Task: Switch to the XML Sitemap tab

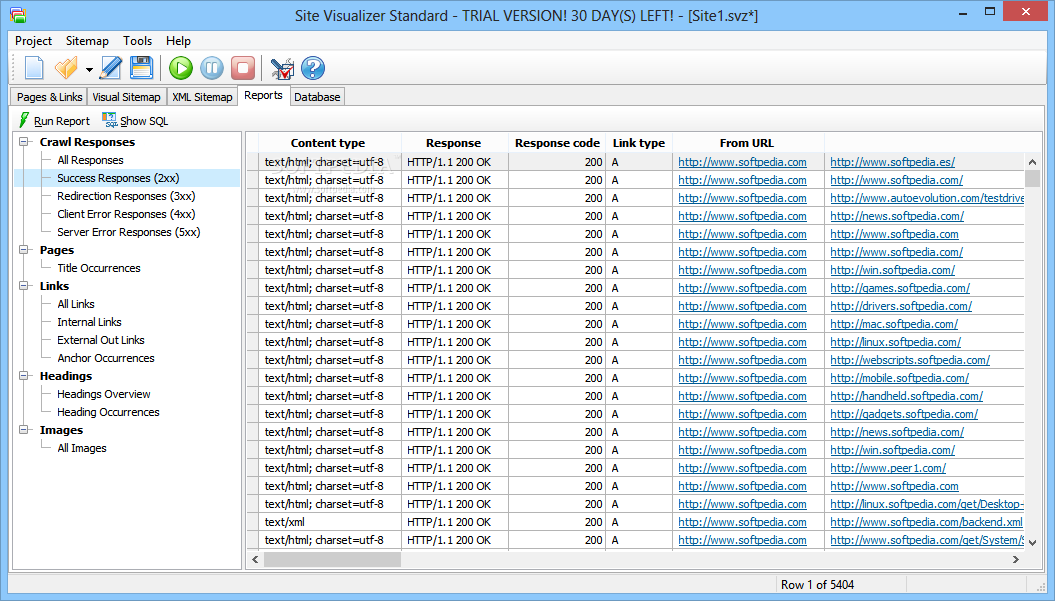Action: coord(202,97)
